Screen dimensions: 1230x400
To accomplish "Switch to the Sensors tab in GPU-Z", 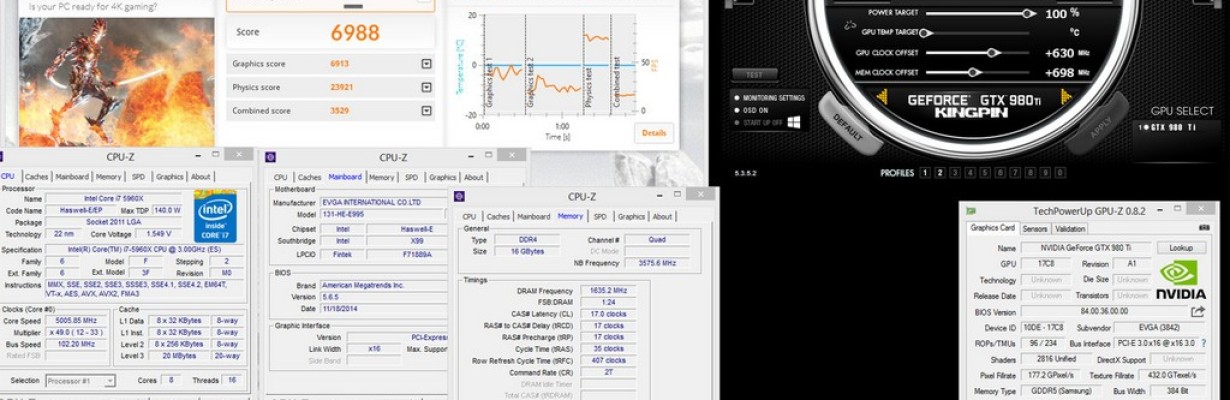I will coord(1035,228).
